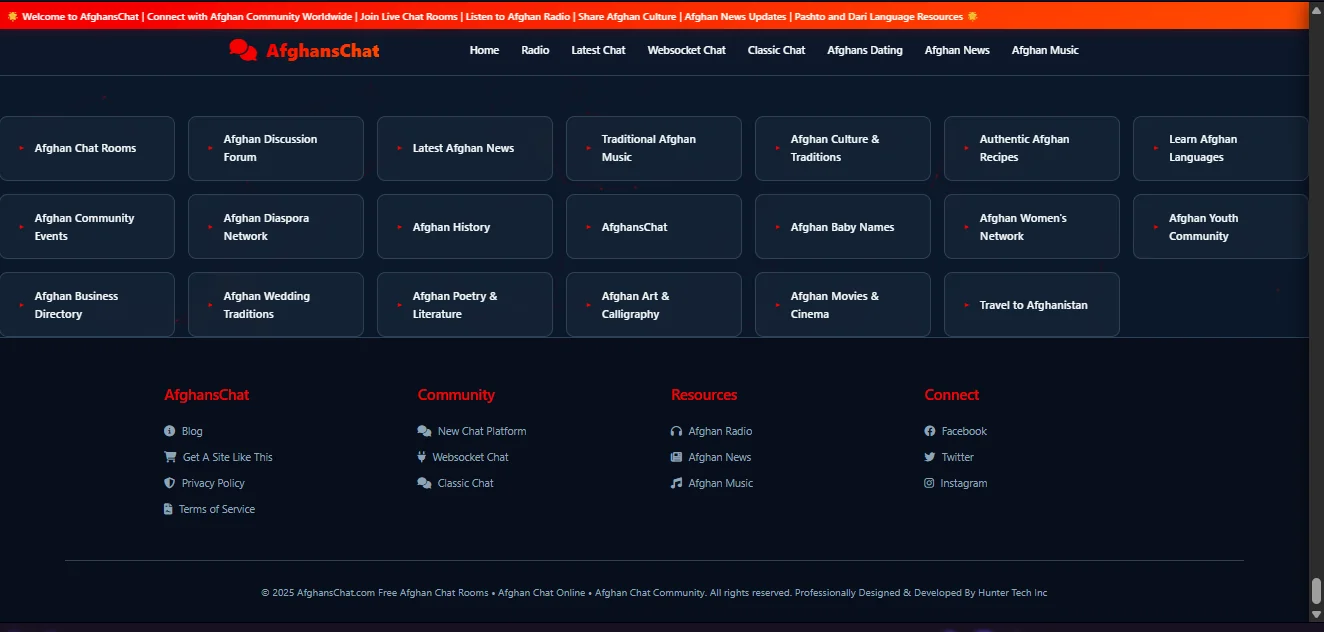Screen dimensions: 1324x632
Task: Click the Instagram icon in footer
Action: (x=929, y=483)
